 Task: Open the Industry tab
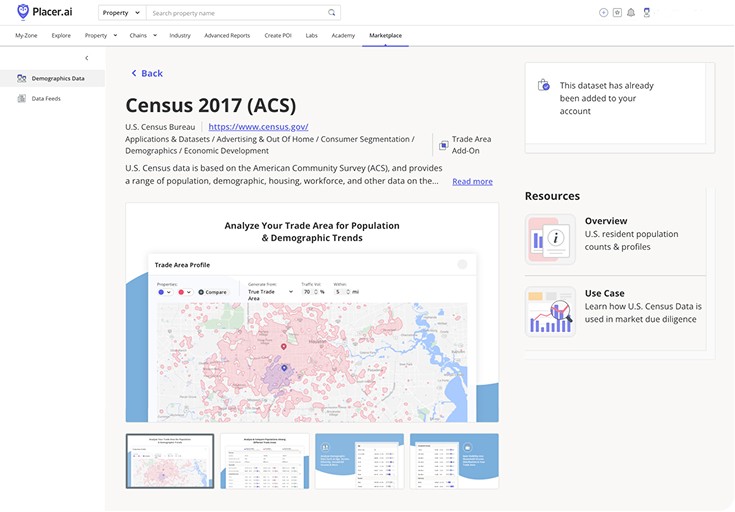click(180, 35)
